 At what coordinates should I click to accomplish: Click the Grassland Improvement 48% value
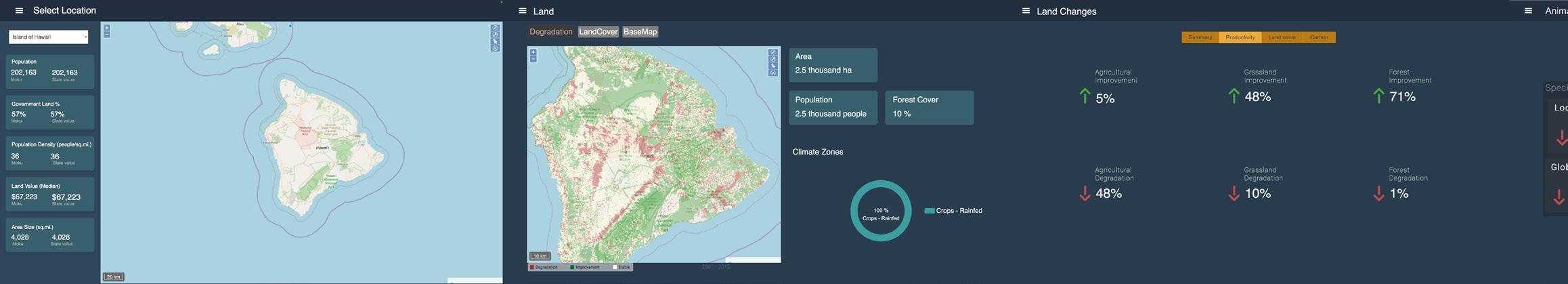[1257, 97]
